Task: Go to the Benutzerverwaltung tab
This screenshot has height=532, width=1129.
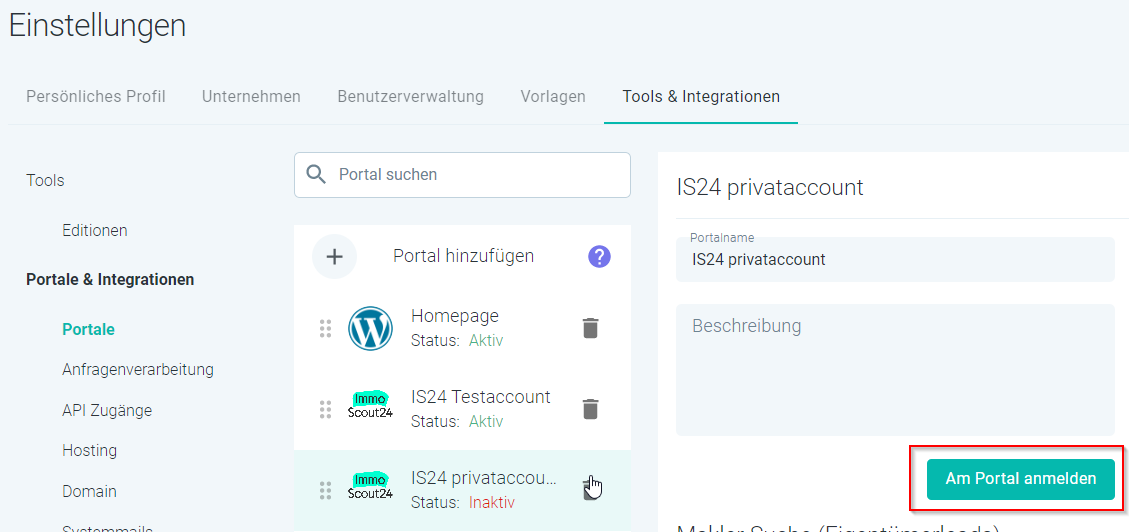Action: coord(410,97)
